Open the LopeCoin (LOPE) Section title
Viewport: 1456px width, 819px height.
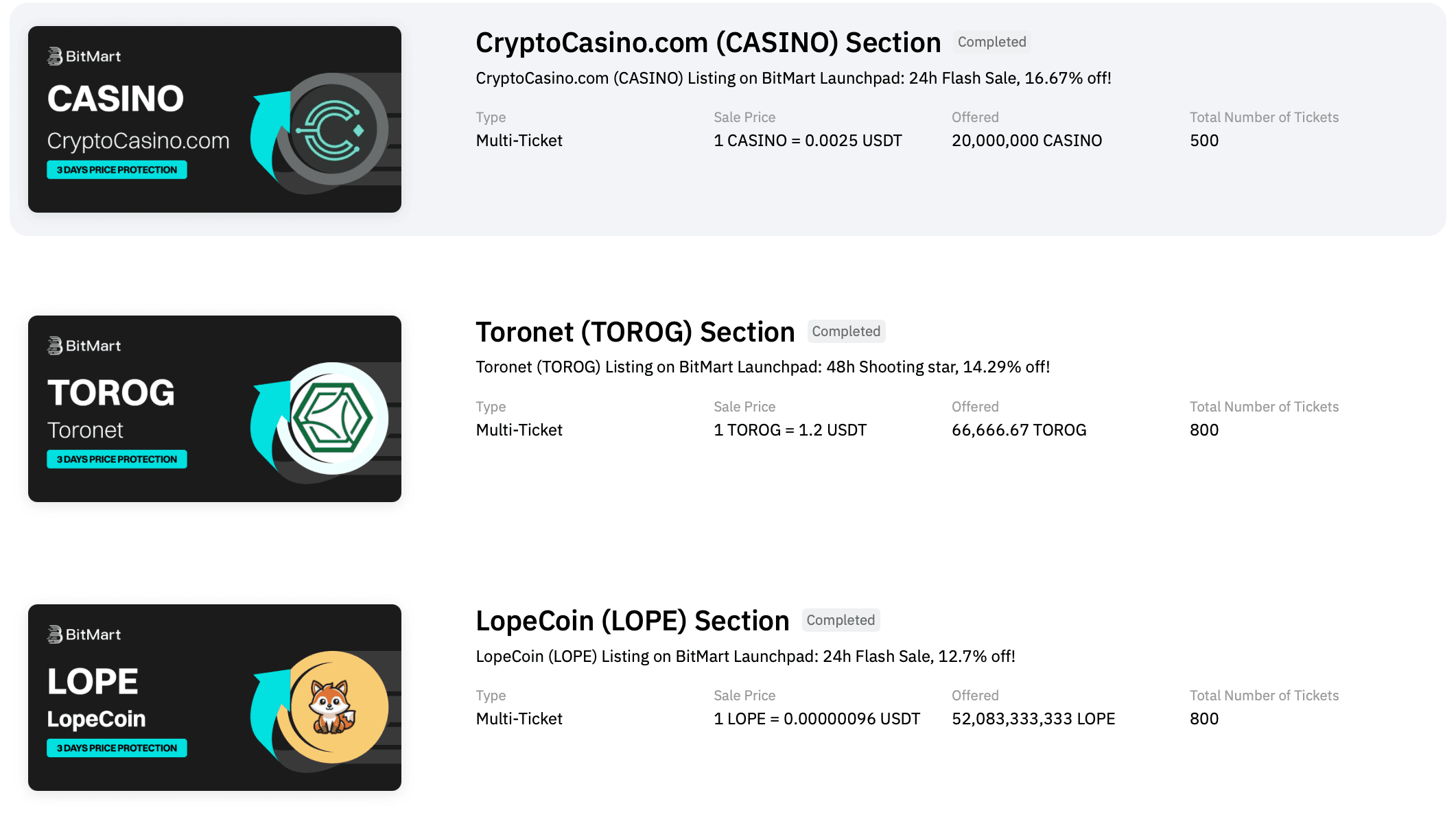point(632,621)
